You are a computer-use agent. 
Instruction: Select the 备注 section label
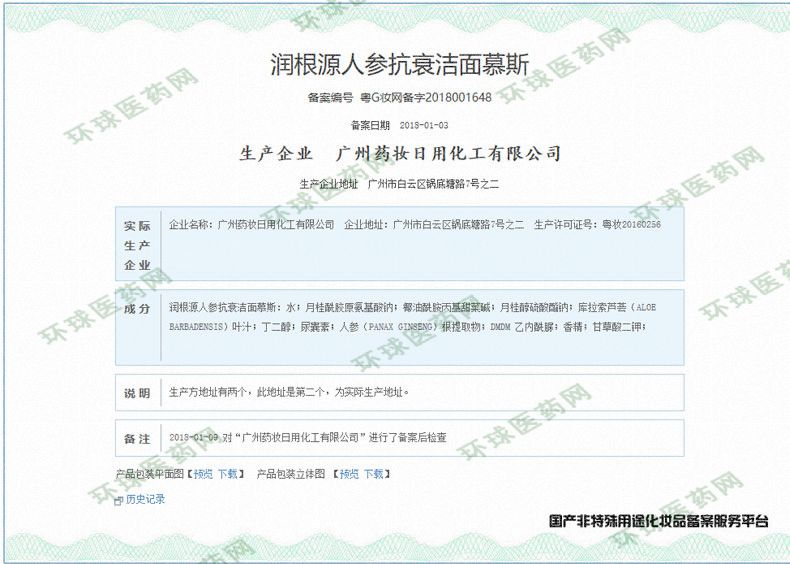pos(137,439)
